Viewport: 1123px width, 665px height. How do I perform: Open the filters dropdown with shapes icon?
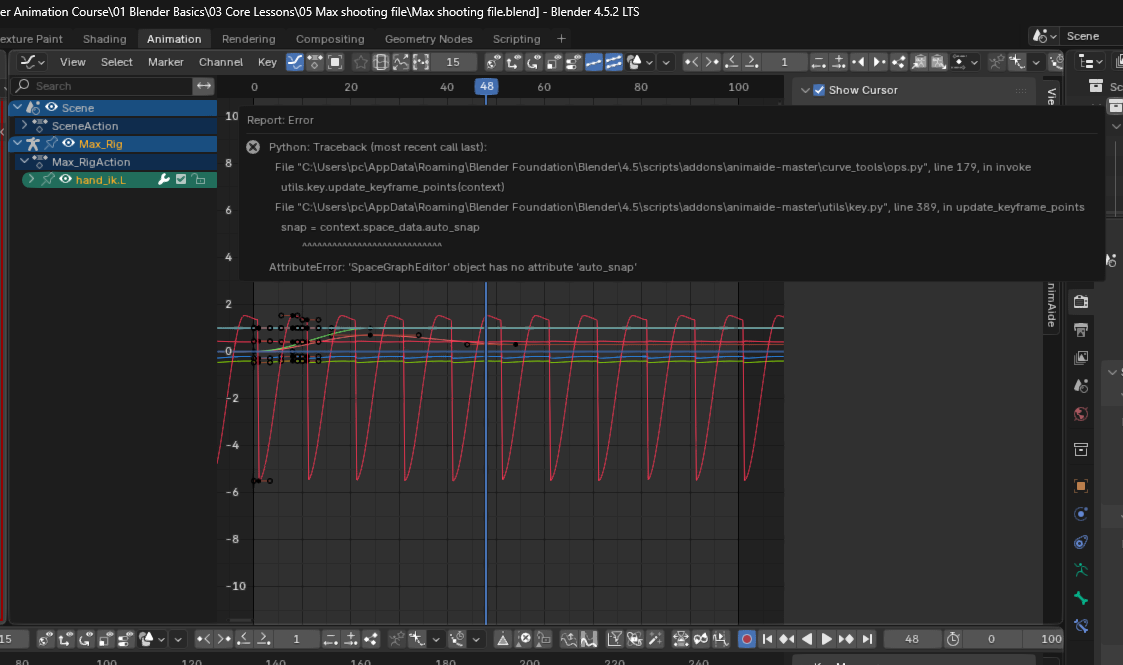tap(640, 62)
